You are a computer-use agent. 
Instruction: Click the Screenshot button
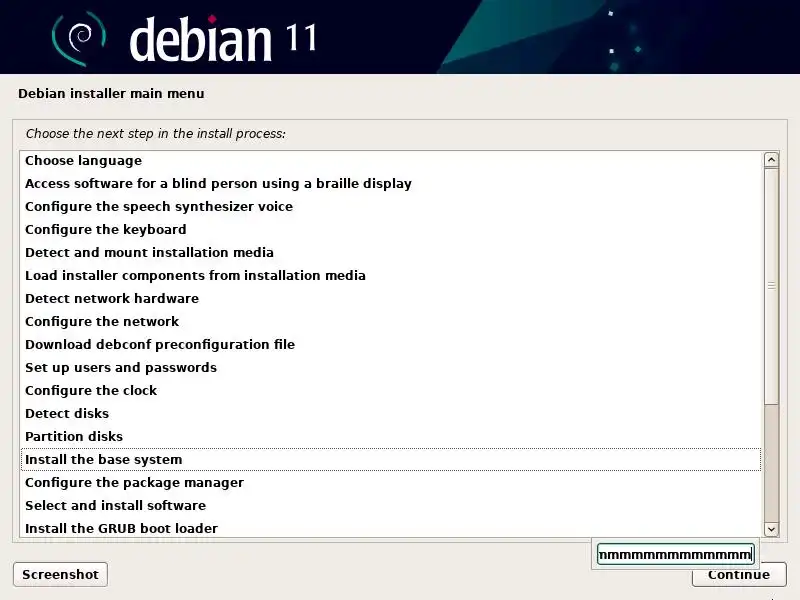[x=60, y=574]
